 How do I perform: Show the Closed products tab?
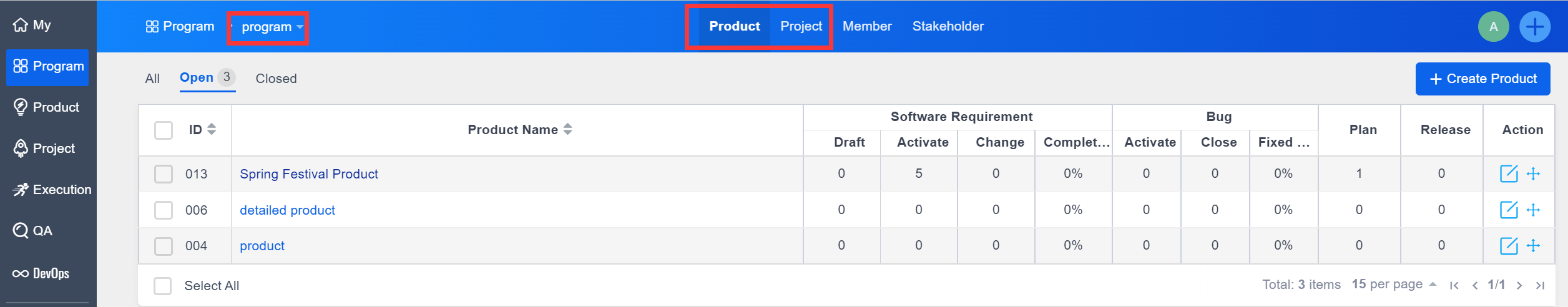(x=276, y=79)
